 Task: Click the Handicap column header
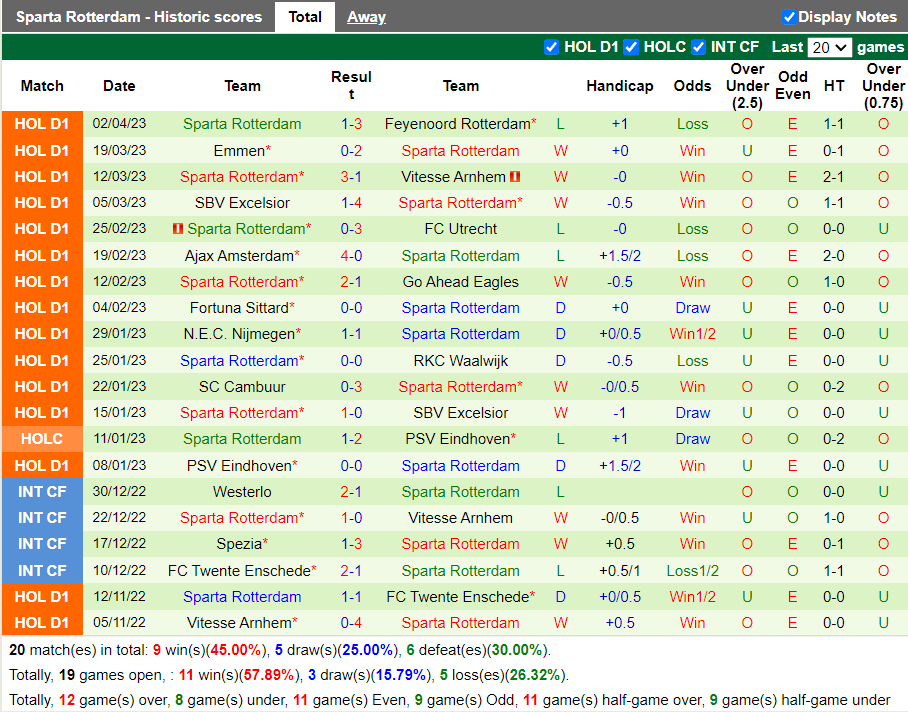(x=620, y=86)
